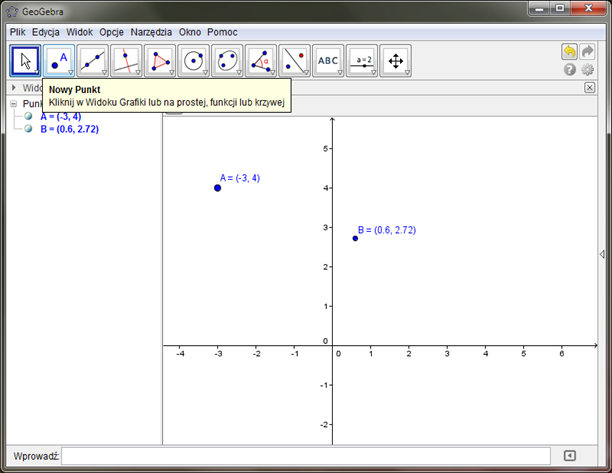This screenshot has width=612, height=473.
Task: Click point A on the graph
Action: click(x=217, y=188)
